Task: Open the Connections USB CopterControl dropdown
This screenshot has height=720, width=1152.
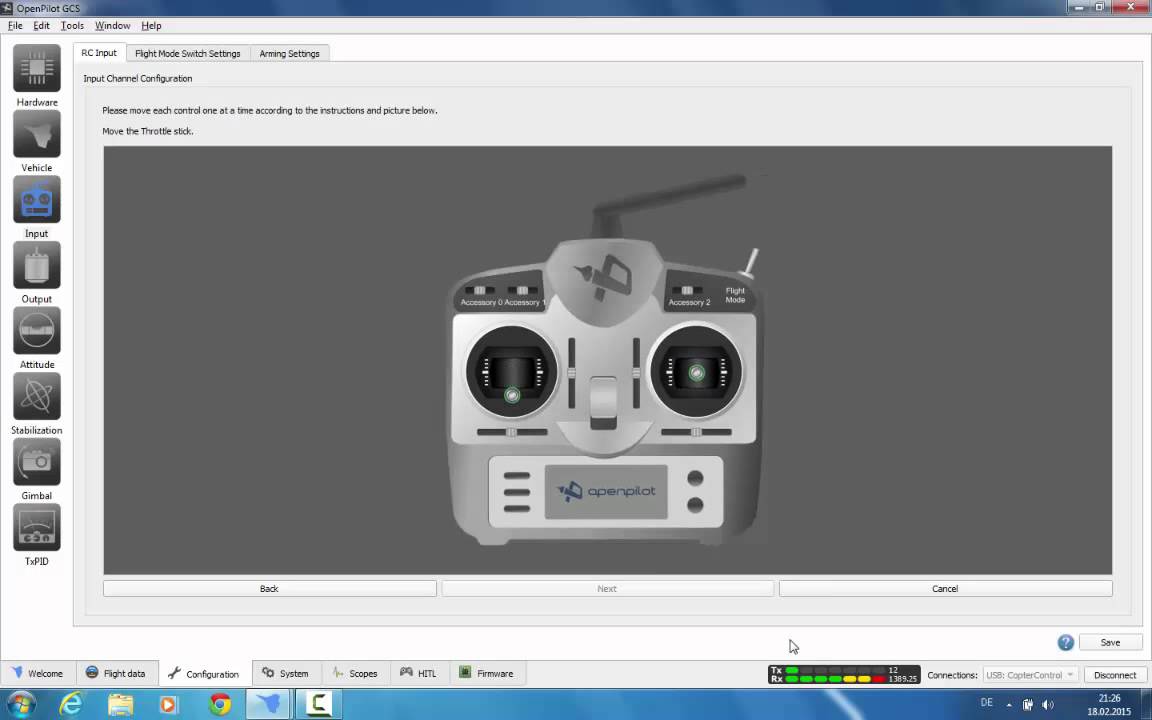Action: pyautogui.click(x=1030, y=674)
